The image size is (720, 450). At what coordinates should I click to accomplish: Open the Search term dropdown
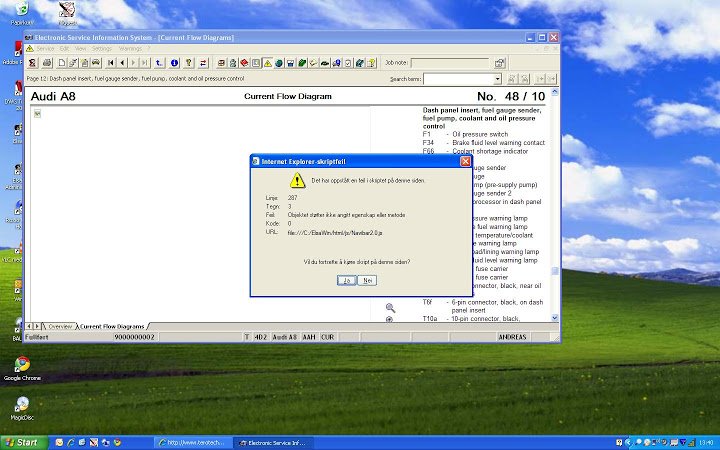tap(496, 79)
